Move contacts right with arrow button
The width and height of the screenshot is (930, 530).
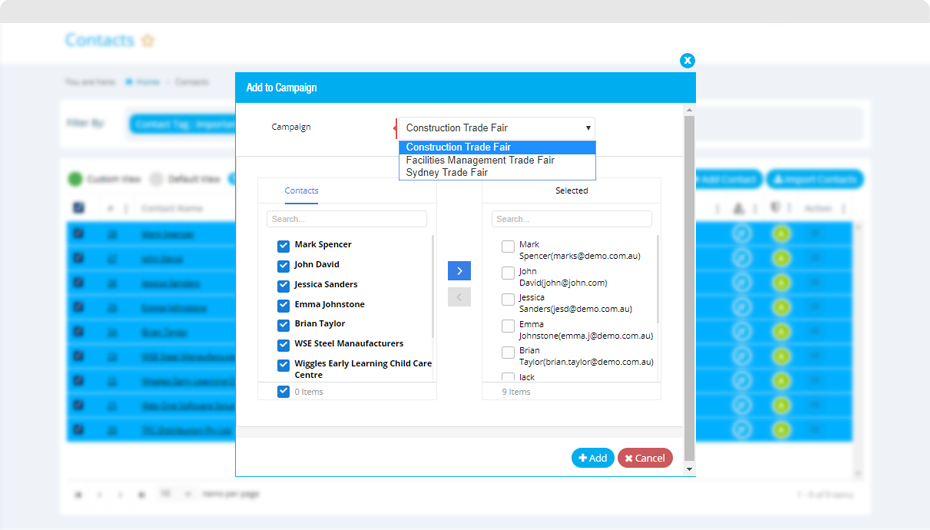pyautogui.click(x=459, y=271)
